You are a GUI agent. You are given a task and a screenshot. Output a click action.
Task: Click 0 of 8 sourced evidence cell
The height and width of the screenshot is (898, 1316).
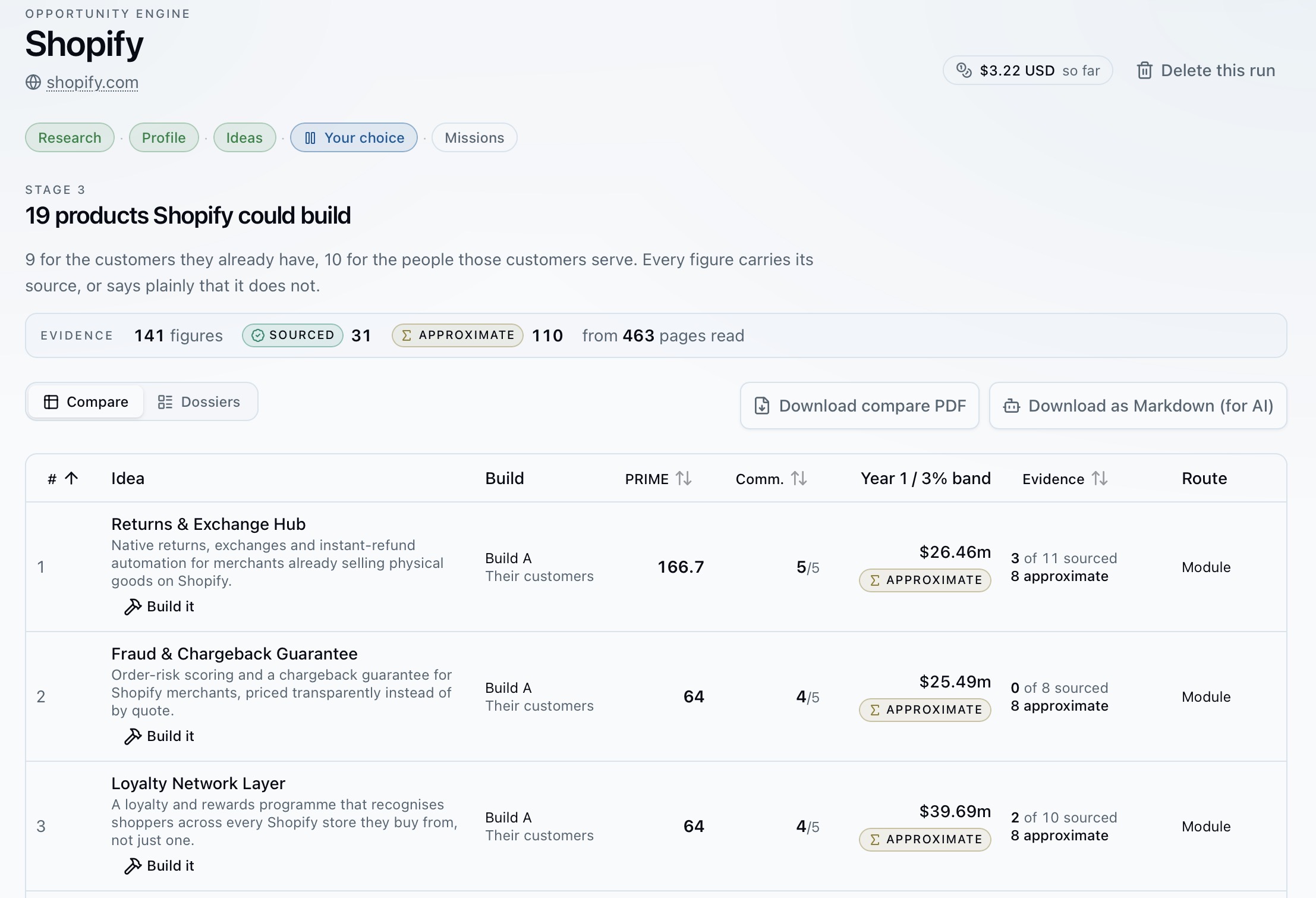coord(1060,697)
